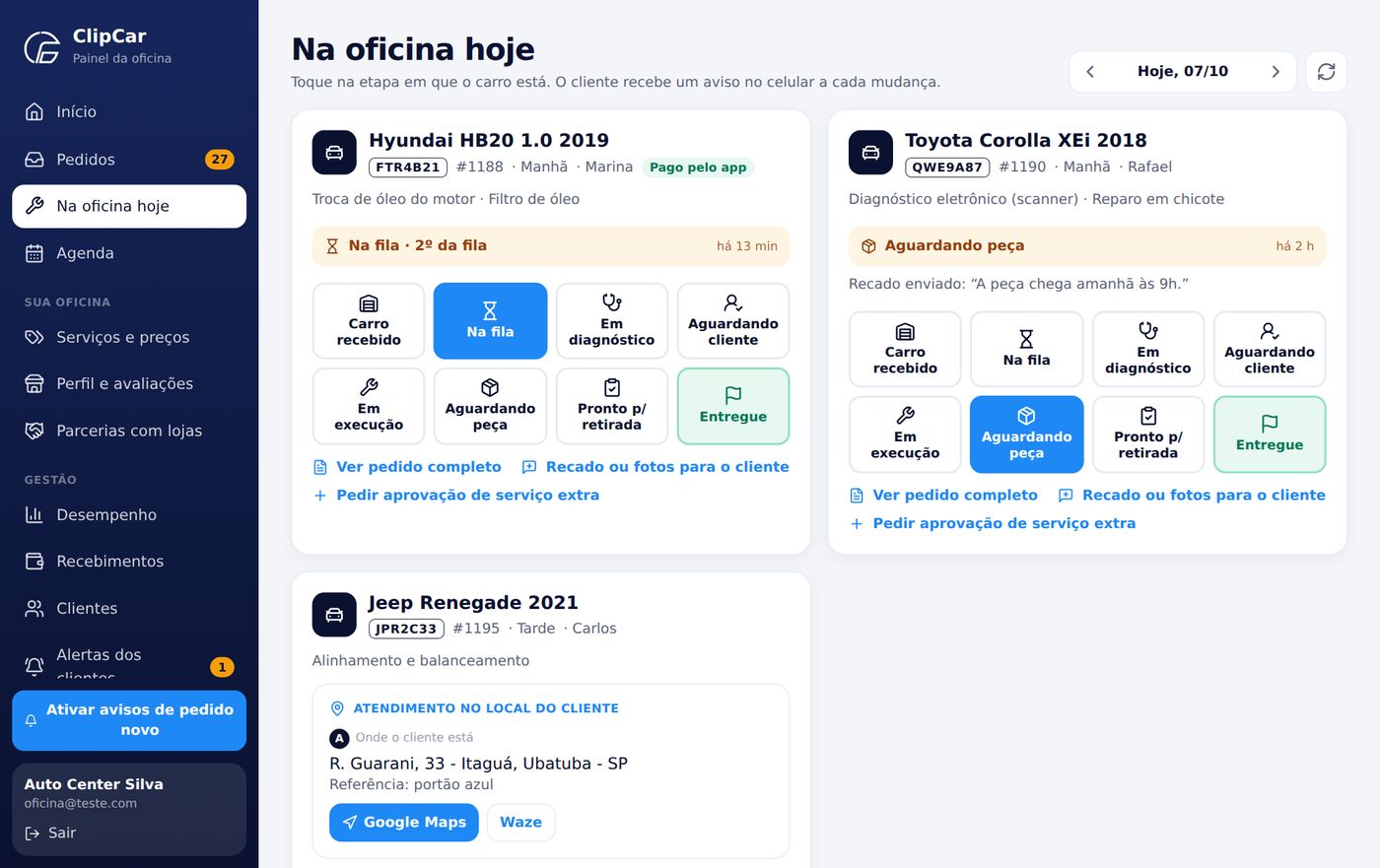
Task: Click Pedir aprovação de serviço extra for Hyundai
Action: point(456,496)
